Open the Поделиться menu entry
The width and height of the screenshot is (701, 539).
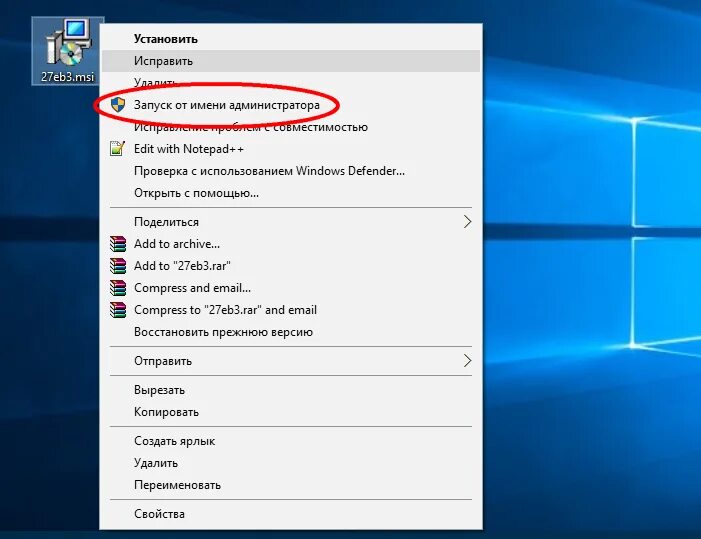point(291,222)
